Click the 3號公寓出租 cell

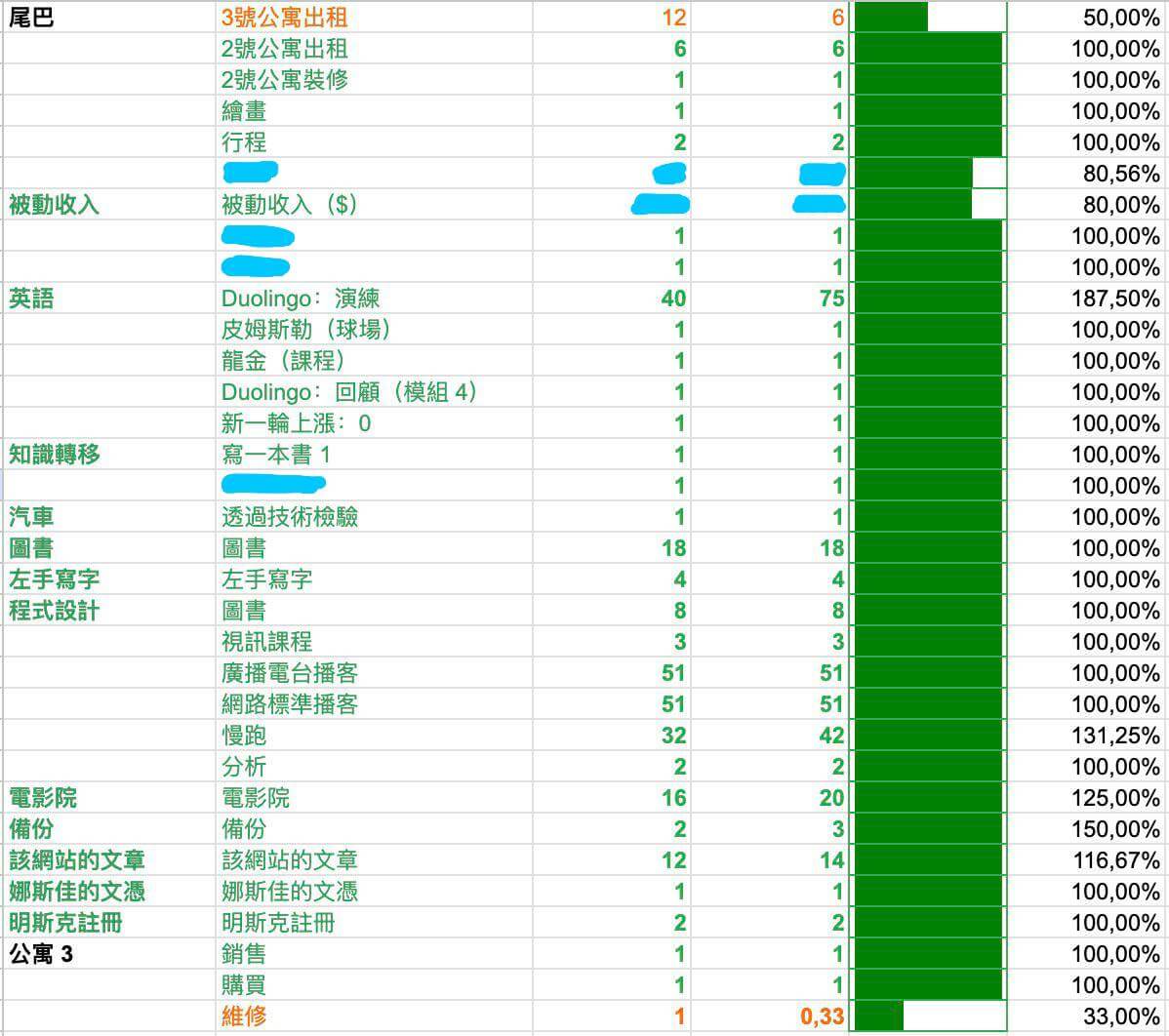coord(375,18)
